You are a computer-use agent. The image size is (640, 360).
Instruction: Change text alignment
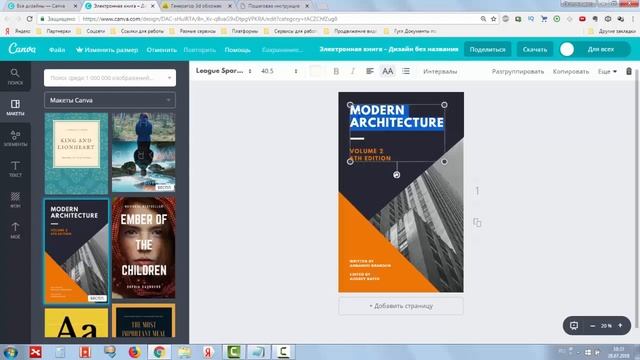(x=370, y=71)
